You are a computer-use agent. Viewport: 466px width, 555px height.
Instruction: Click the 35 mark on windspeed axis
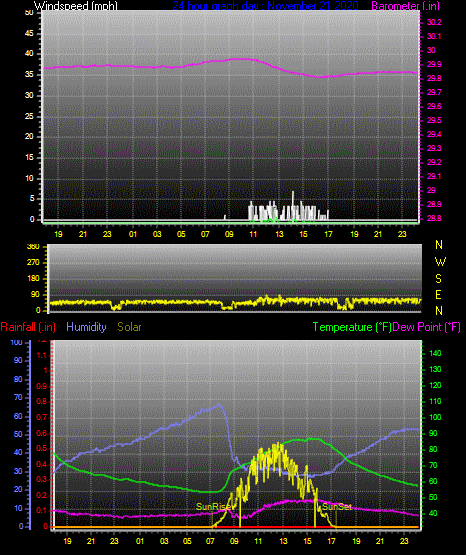click(x=29, y=75)
